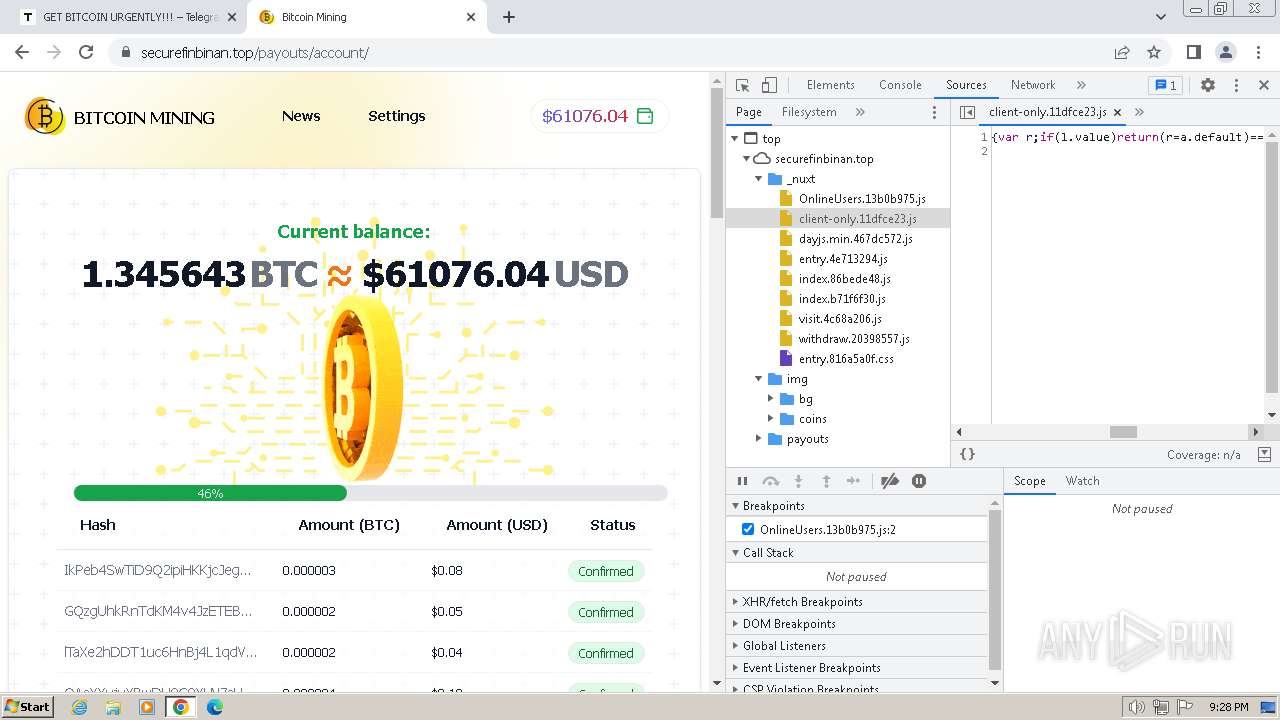
Task: Click the Bitcoin Mining logo
Action: [120, 117]
